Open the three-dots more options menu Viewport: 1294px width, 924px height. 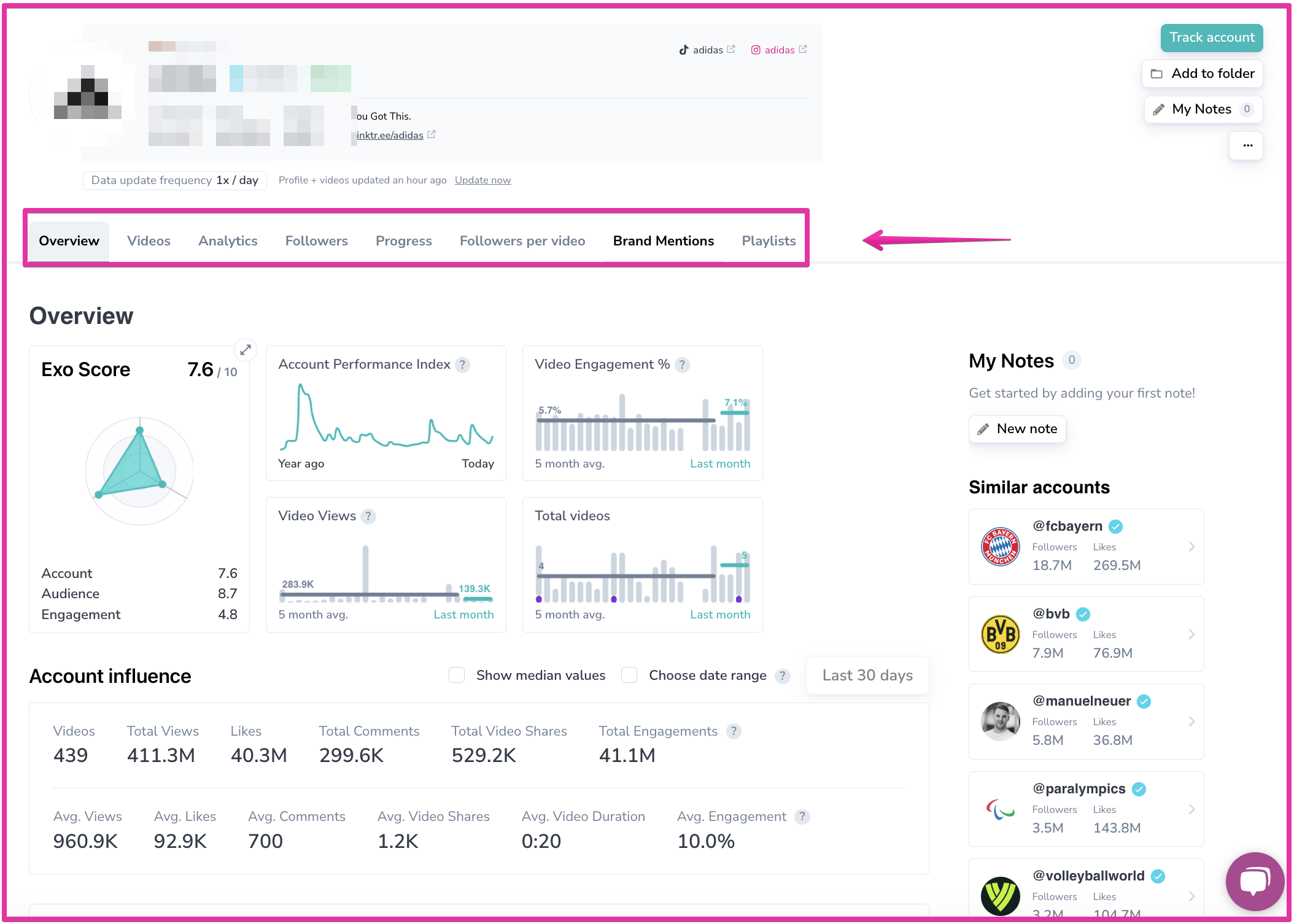click(x=1247, y=145)
